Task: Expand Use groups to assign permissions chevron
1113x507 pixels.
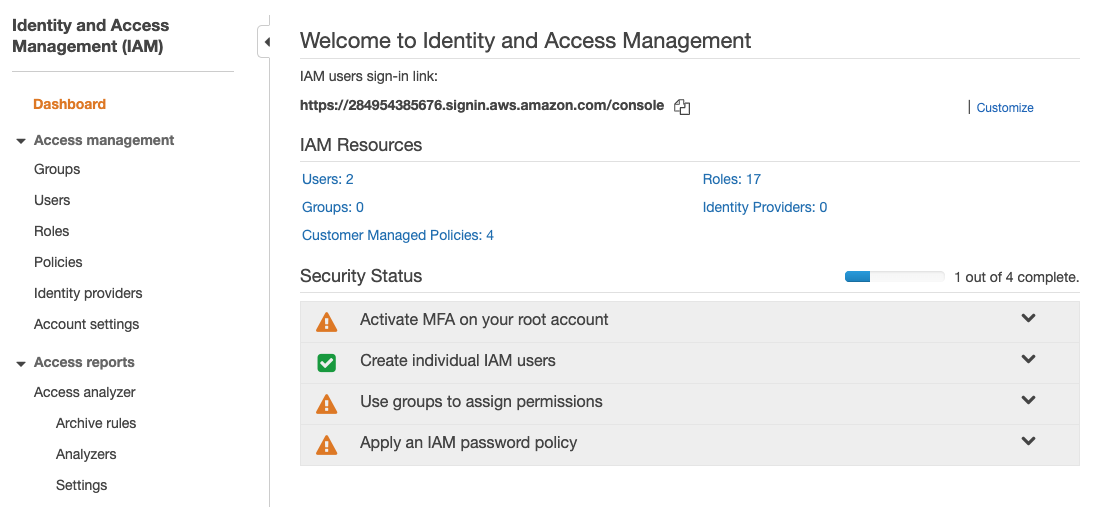Action: [x=1028, y=401]
